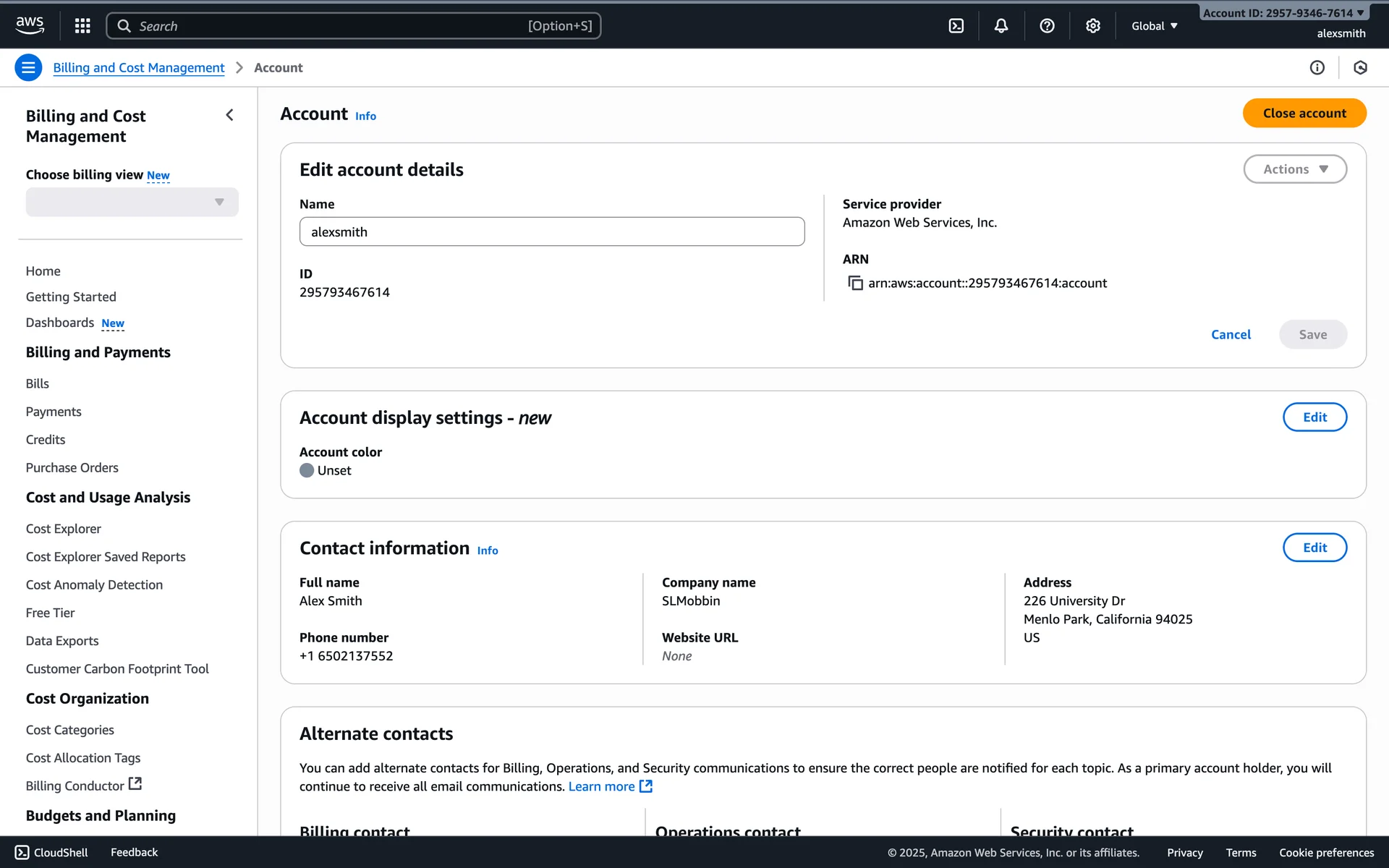Image resolution: width=1389 pixels, height=868 pixels.
Task: Toggle the blue hamburger navigation menu
Action: coord(28,68)
